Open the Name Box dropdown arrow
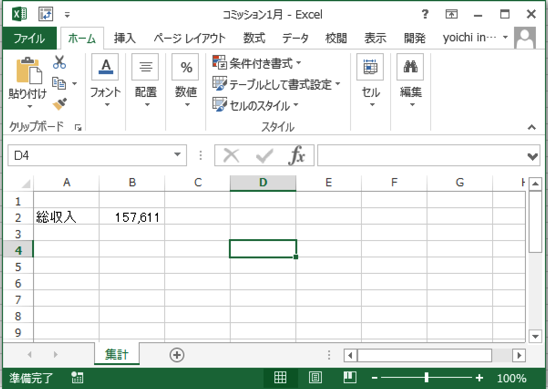Image resolution: width=548 pixels, height=389 pixels. click(x=178, y=155)
